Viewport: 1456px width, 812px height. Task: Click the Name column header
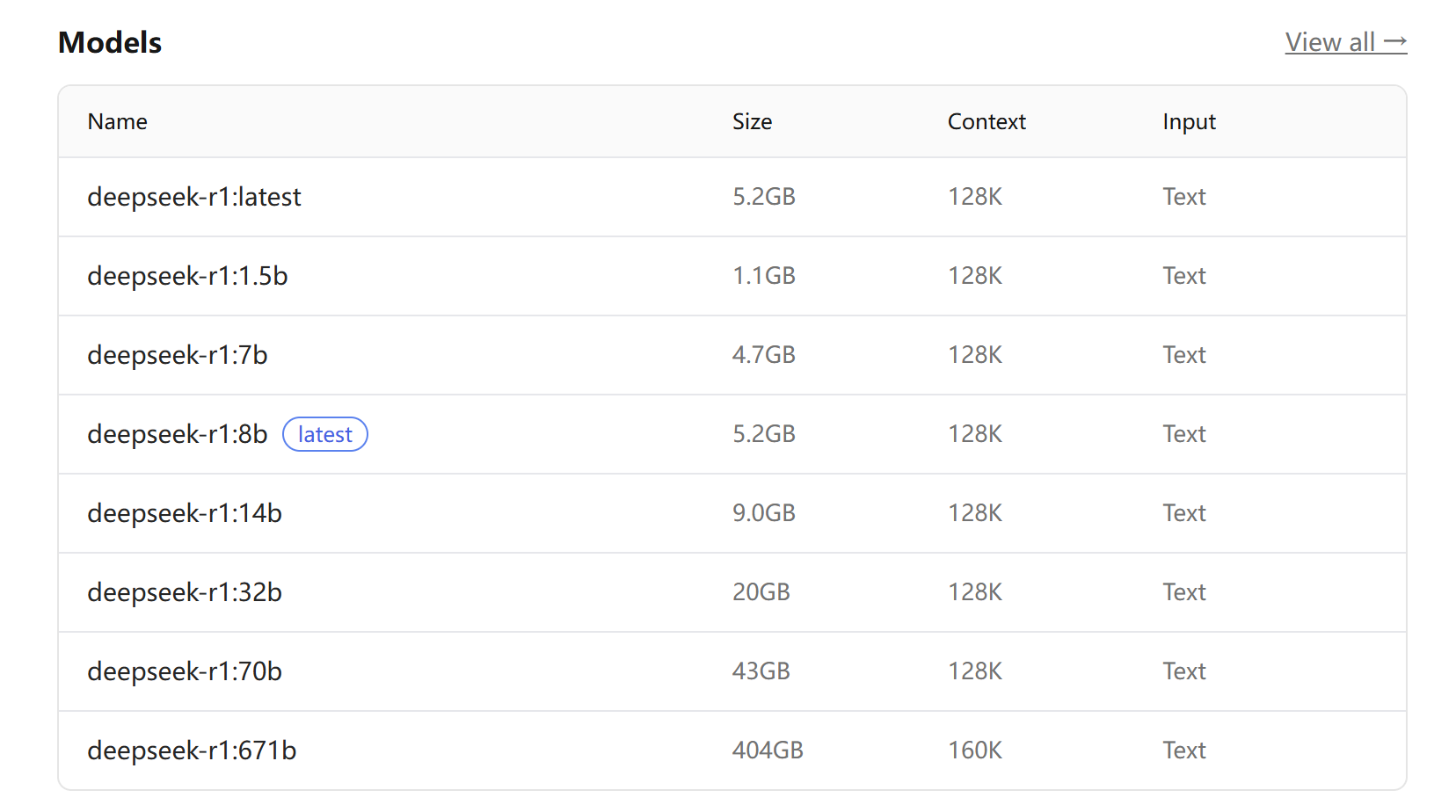[117, 121]
